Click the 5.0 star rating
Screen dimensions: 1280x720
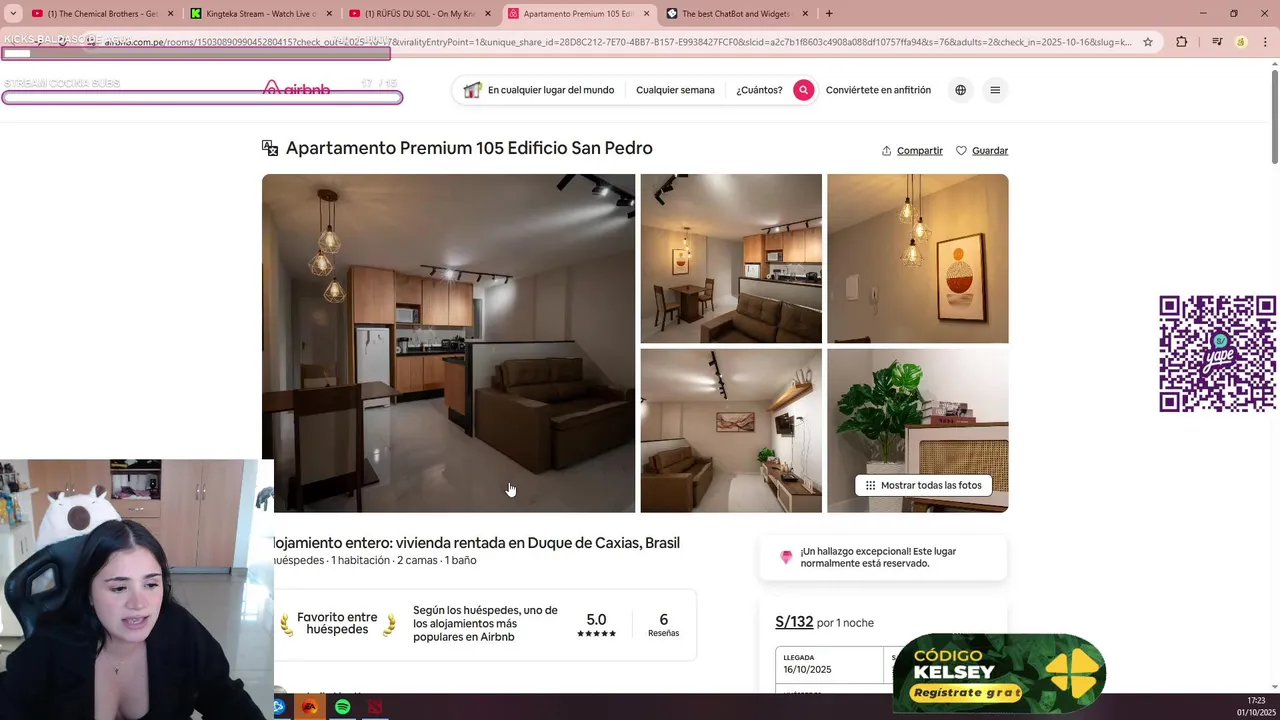pos(596,625)
